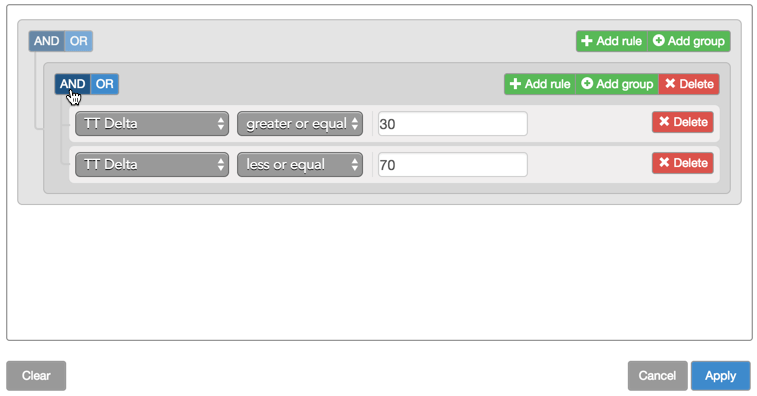Screen dimensions: 757x396
Task: Click the circled plus icon on the outer Add group button
Action: [x=659, y=41]
